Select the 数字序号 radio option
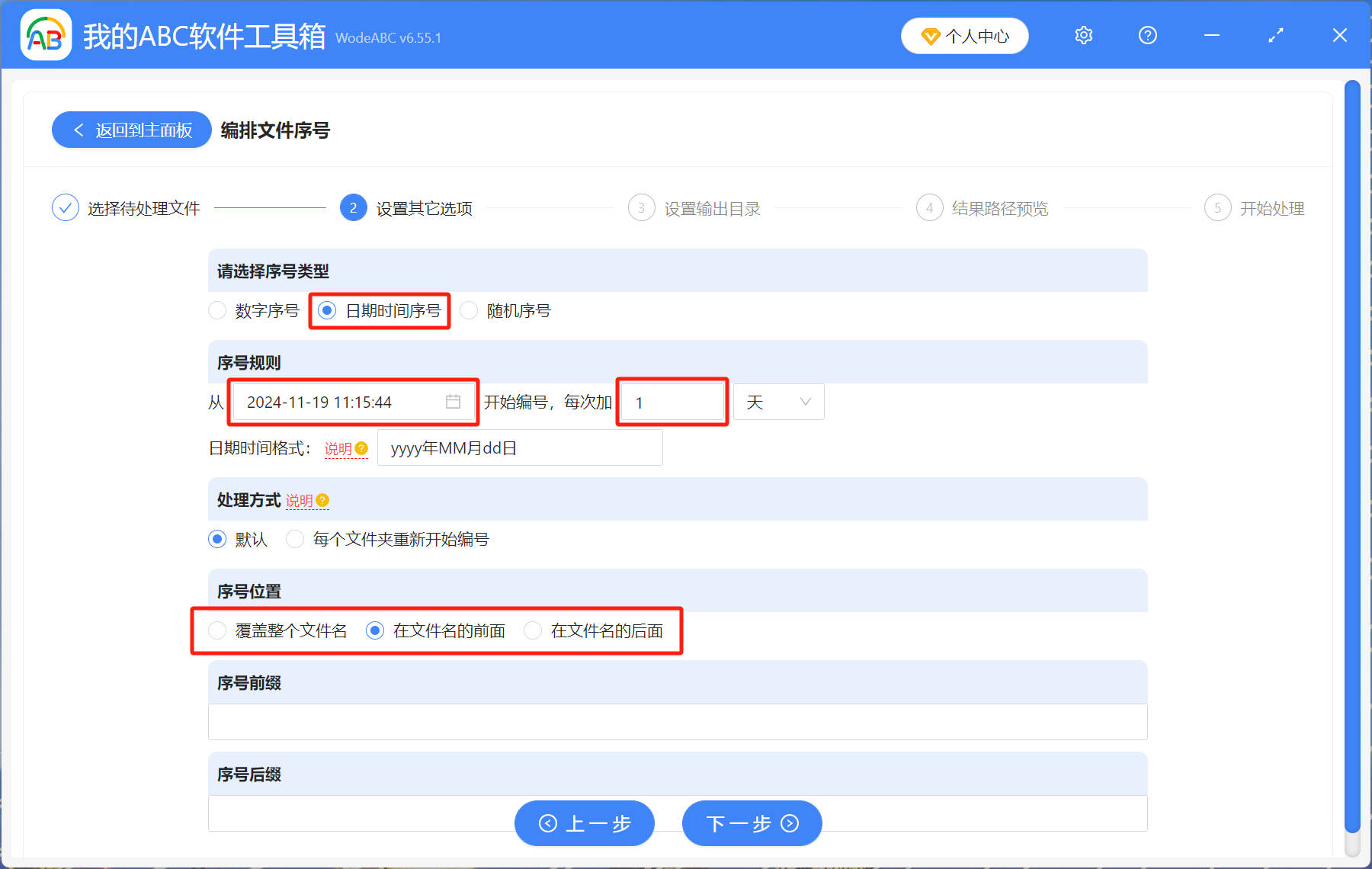The height and width of the screenshot is (869, 1372). [x=218, y=310]
